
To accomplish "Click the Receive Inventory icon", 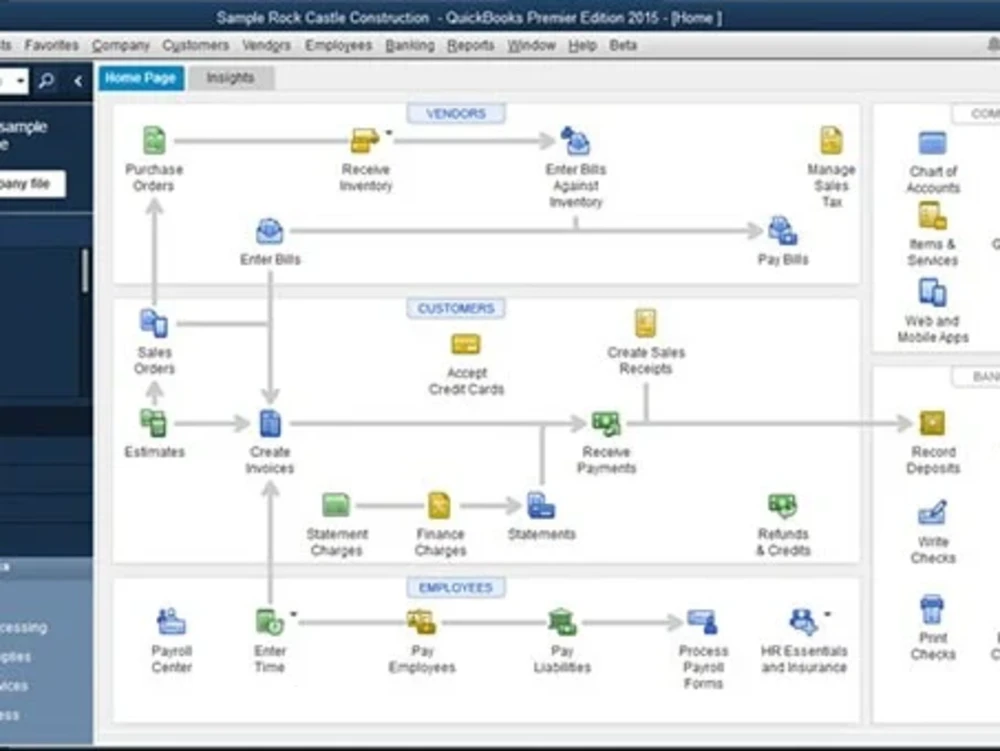I will [x=365, y=141].
